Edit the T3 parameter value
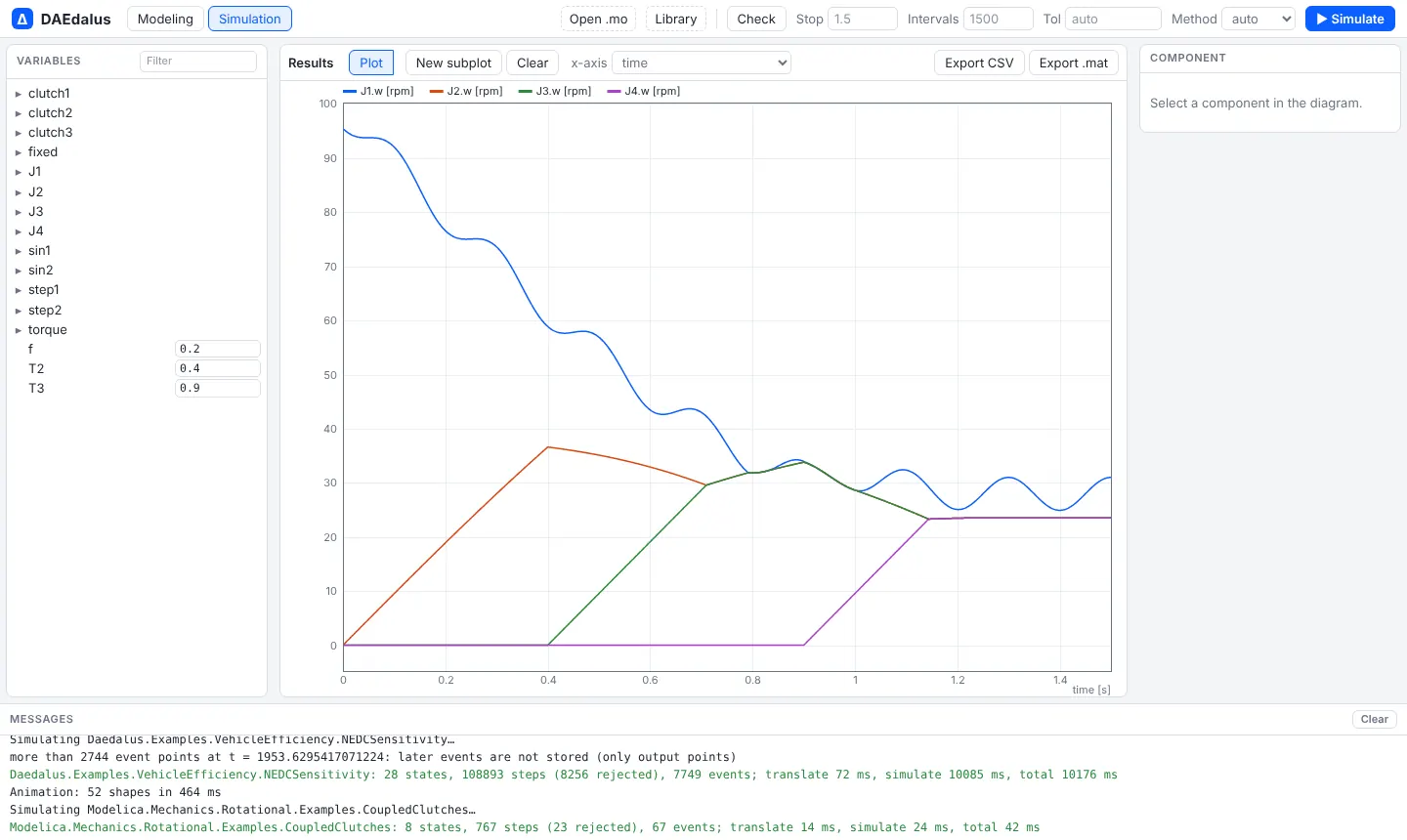This screenshot has width=1407, height=840. click(218, 388)
